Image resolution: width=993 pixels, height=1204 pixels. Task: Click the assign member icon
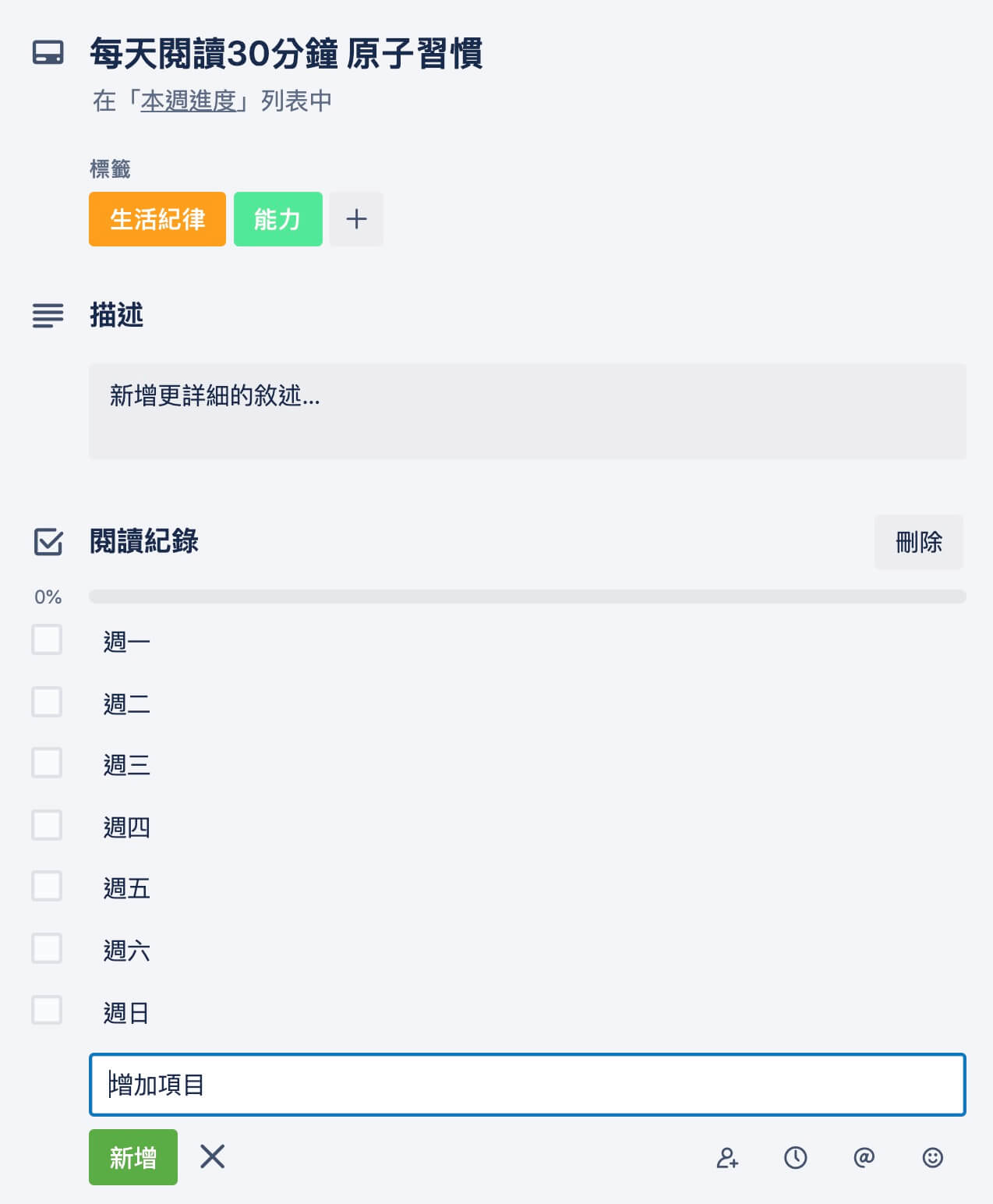(x=727, y=1157)
